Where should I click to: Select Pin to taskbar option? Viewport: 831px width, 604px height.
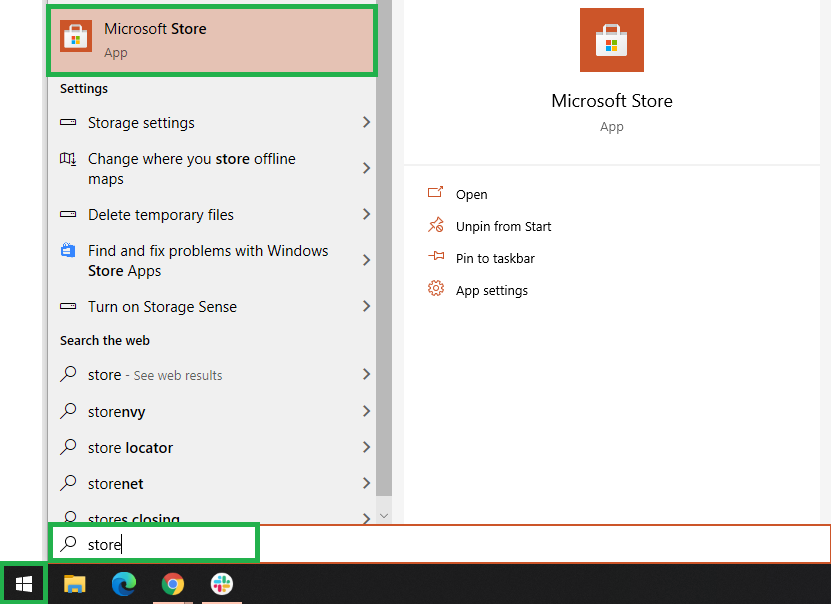point(495,259)
